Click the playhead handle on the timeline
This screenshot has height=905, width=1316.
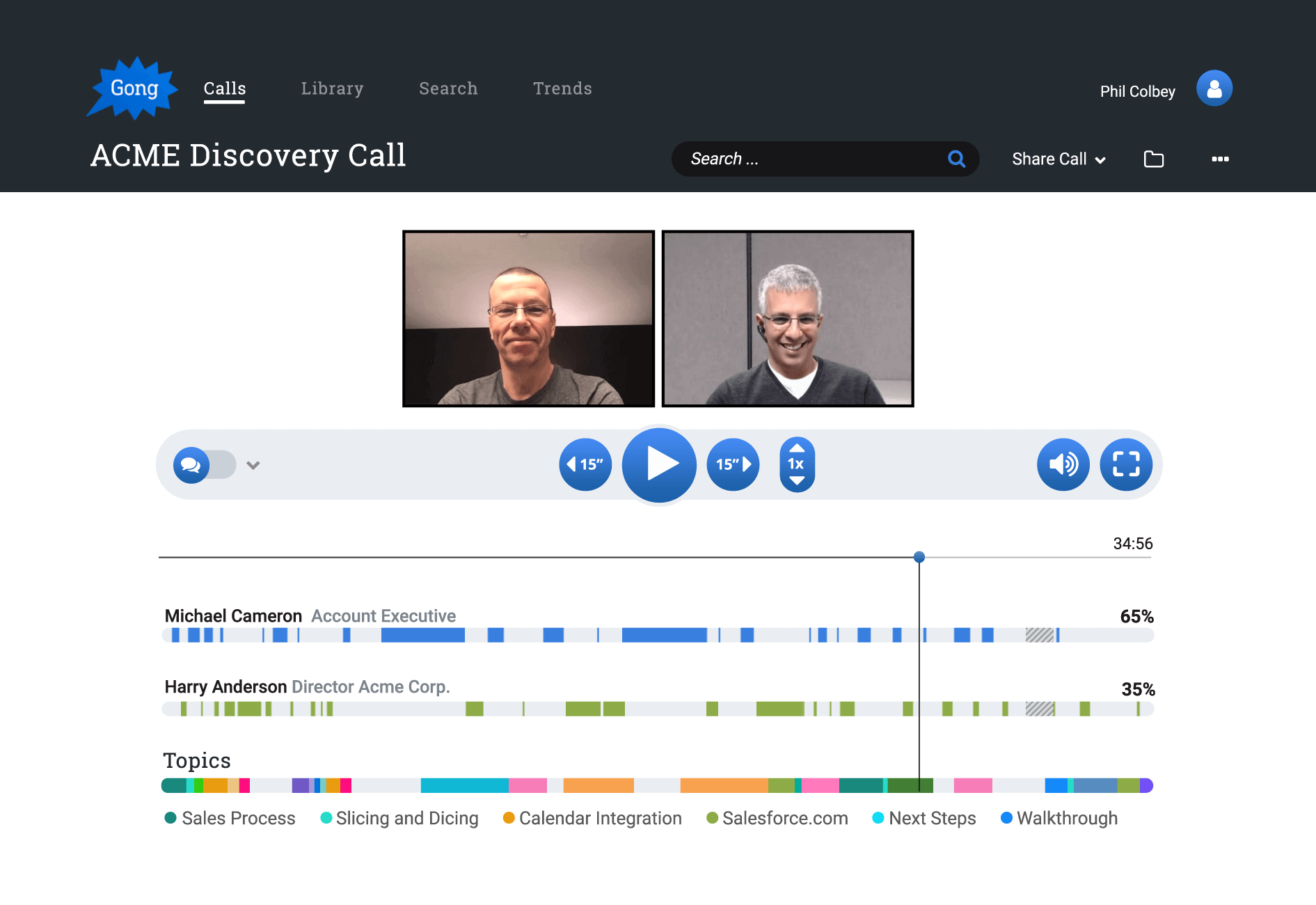(919, 557)
